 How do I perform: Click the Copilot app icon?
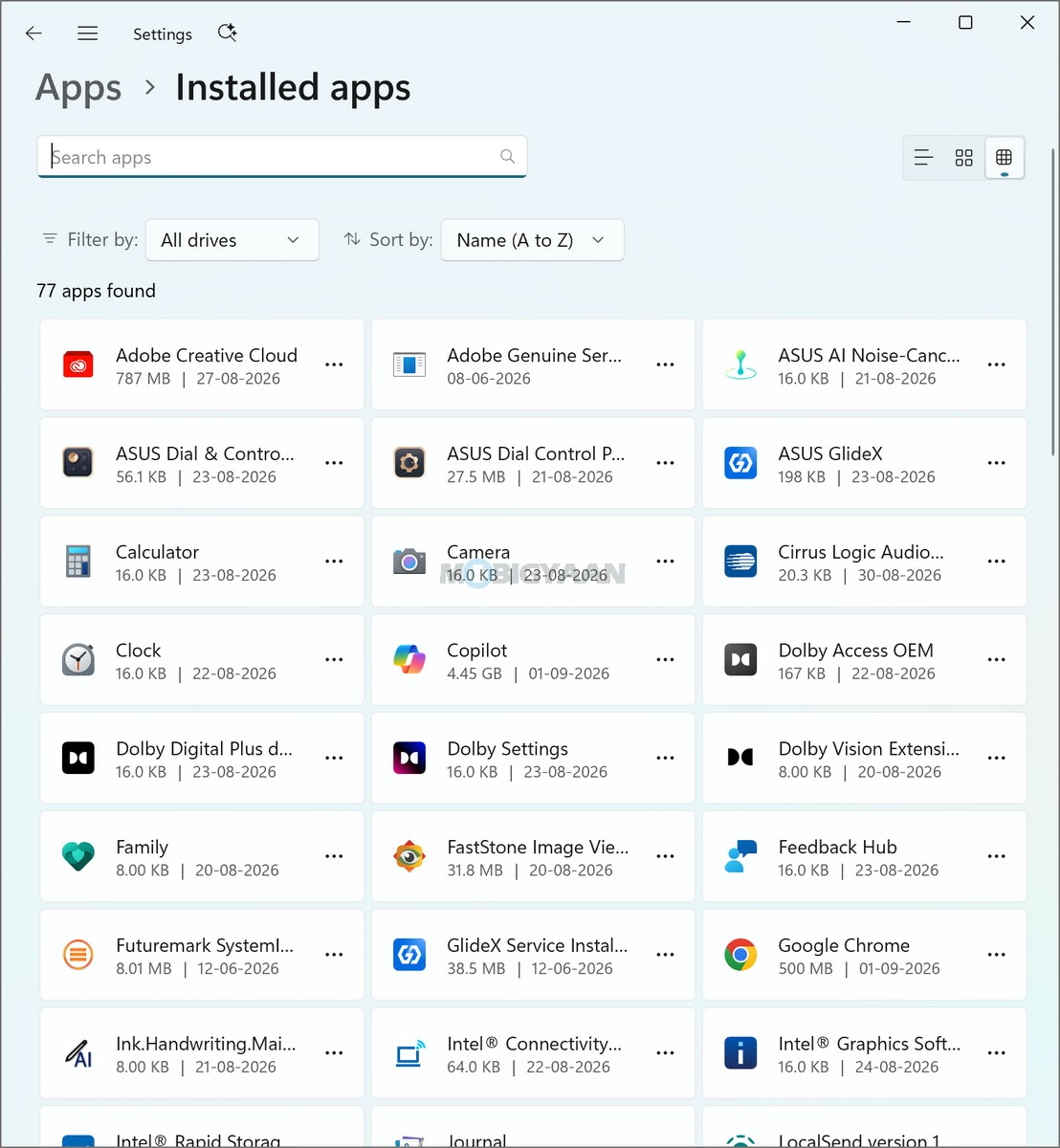click(x=409, y=660)
